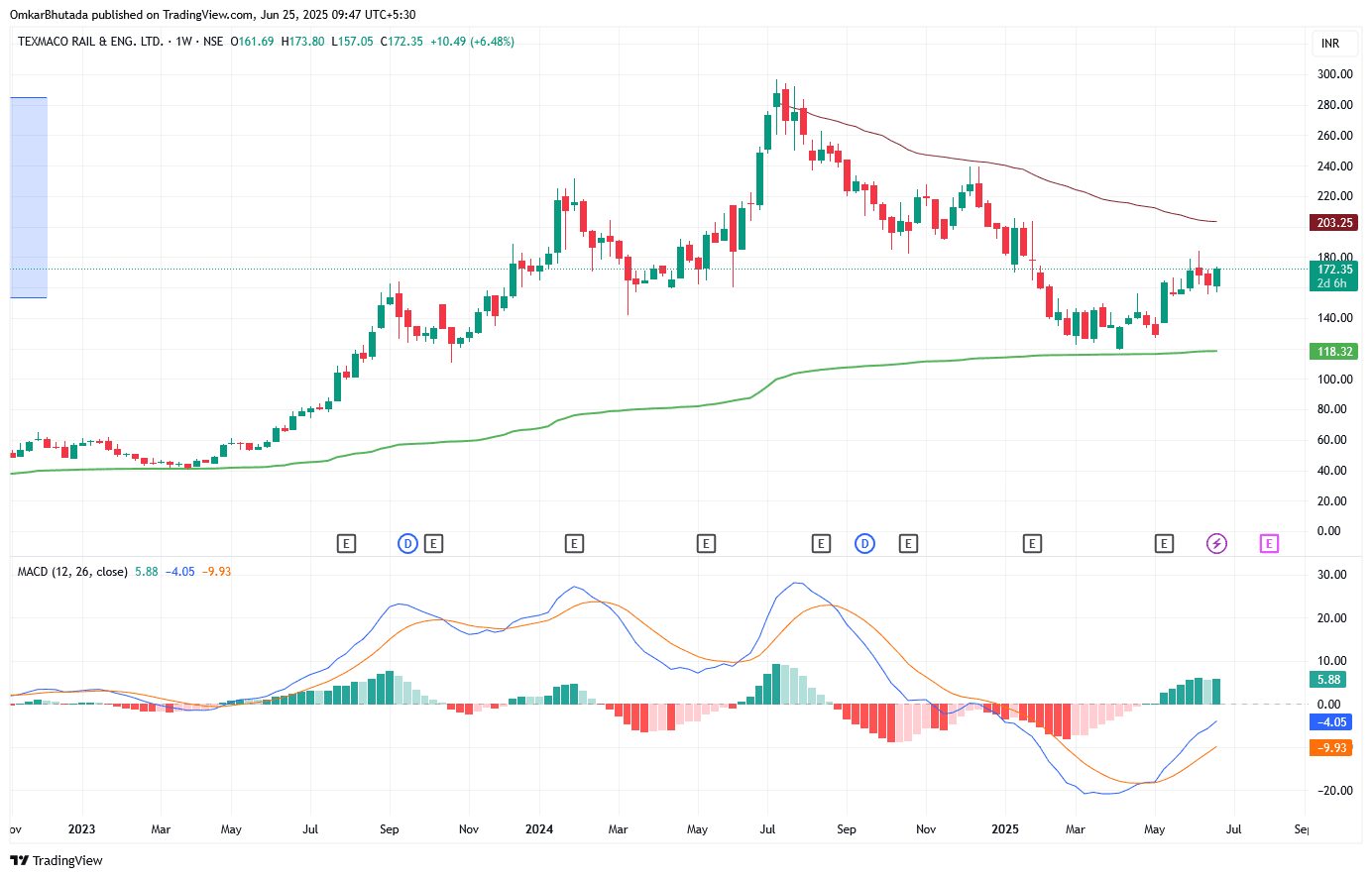Image resolution: width=1372 pixels, height=878 pixels.
Task: Click the 0.00 label on the price axis
Action: click(1329, 531)
